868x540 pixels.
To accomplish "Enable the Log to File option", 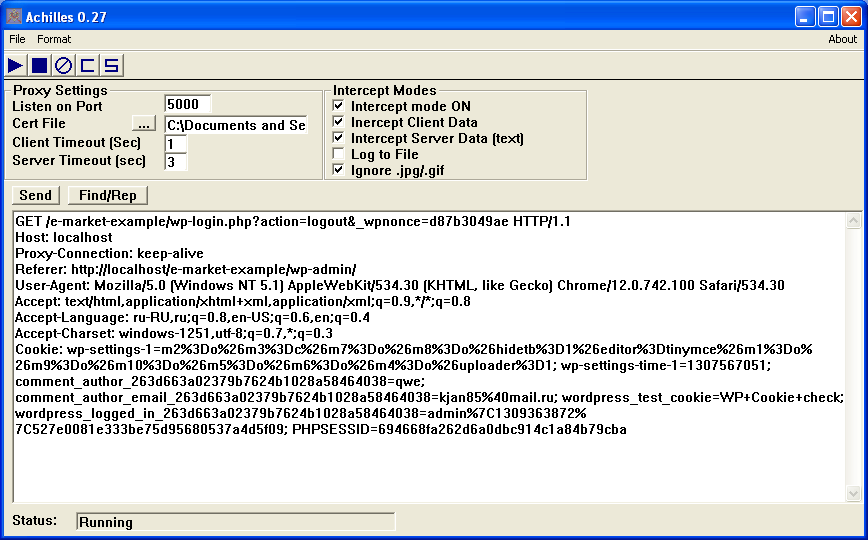I will (x=338, y=154).
